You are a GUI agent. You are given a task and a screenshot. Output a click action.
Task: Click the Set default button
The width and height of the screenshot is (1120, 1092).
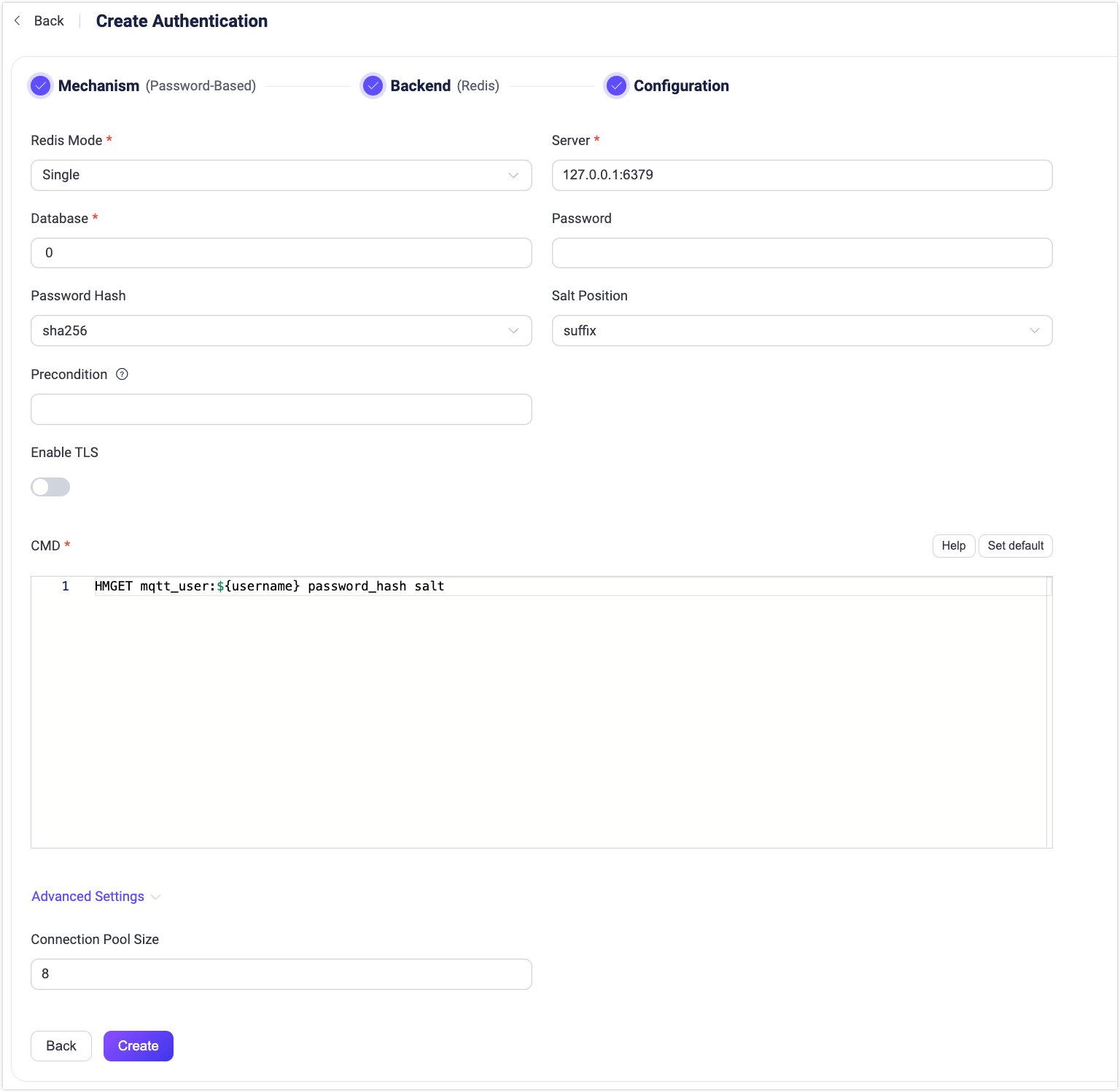pyautogui.click(x=1015, y=546)
